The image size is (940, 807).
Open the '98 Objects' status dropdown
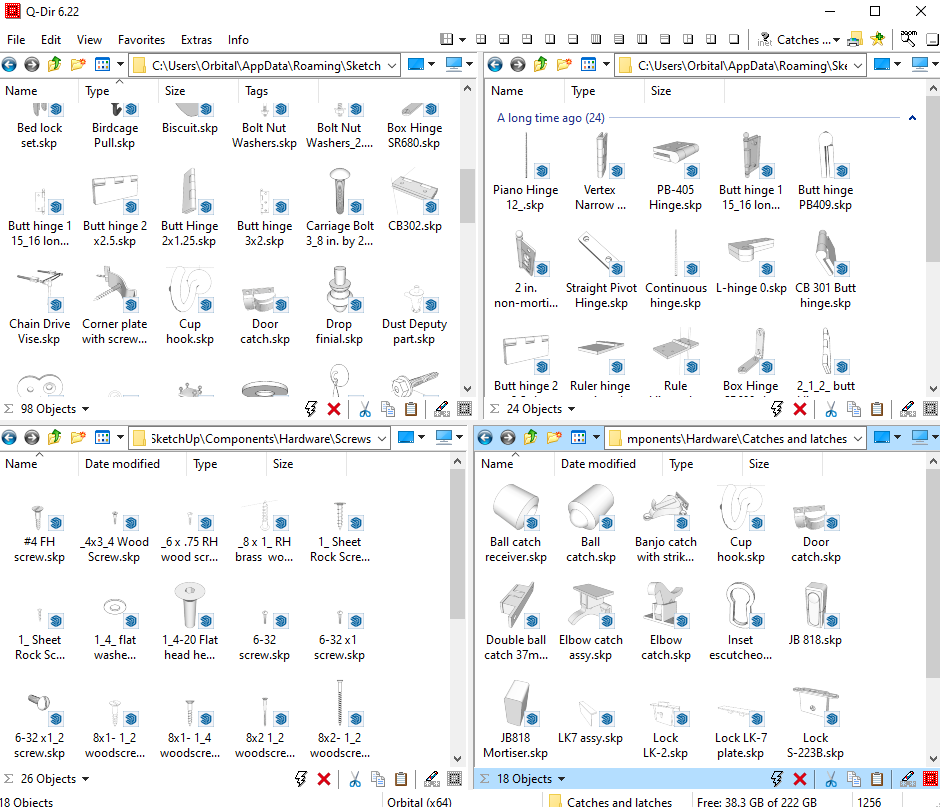click(85, 409)
